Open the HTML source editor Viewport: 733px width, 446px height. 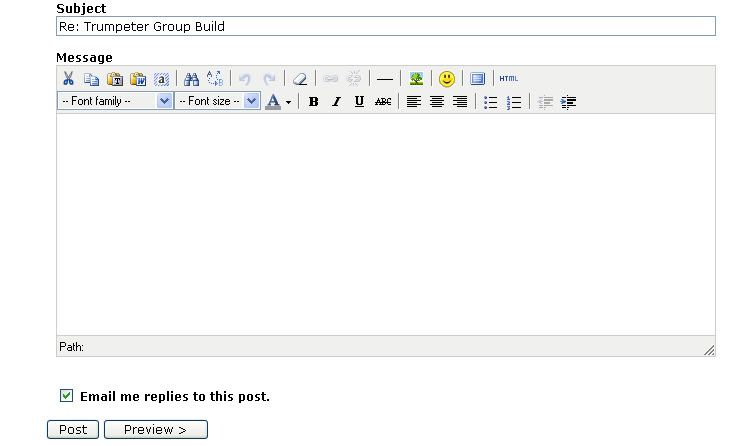click(508, 79)
